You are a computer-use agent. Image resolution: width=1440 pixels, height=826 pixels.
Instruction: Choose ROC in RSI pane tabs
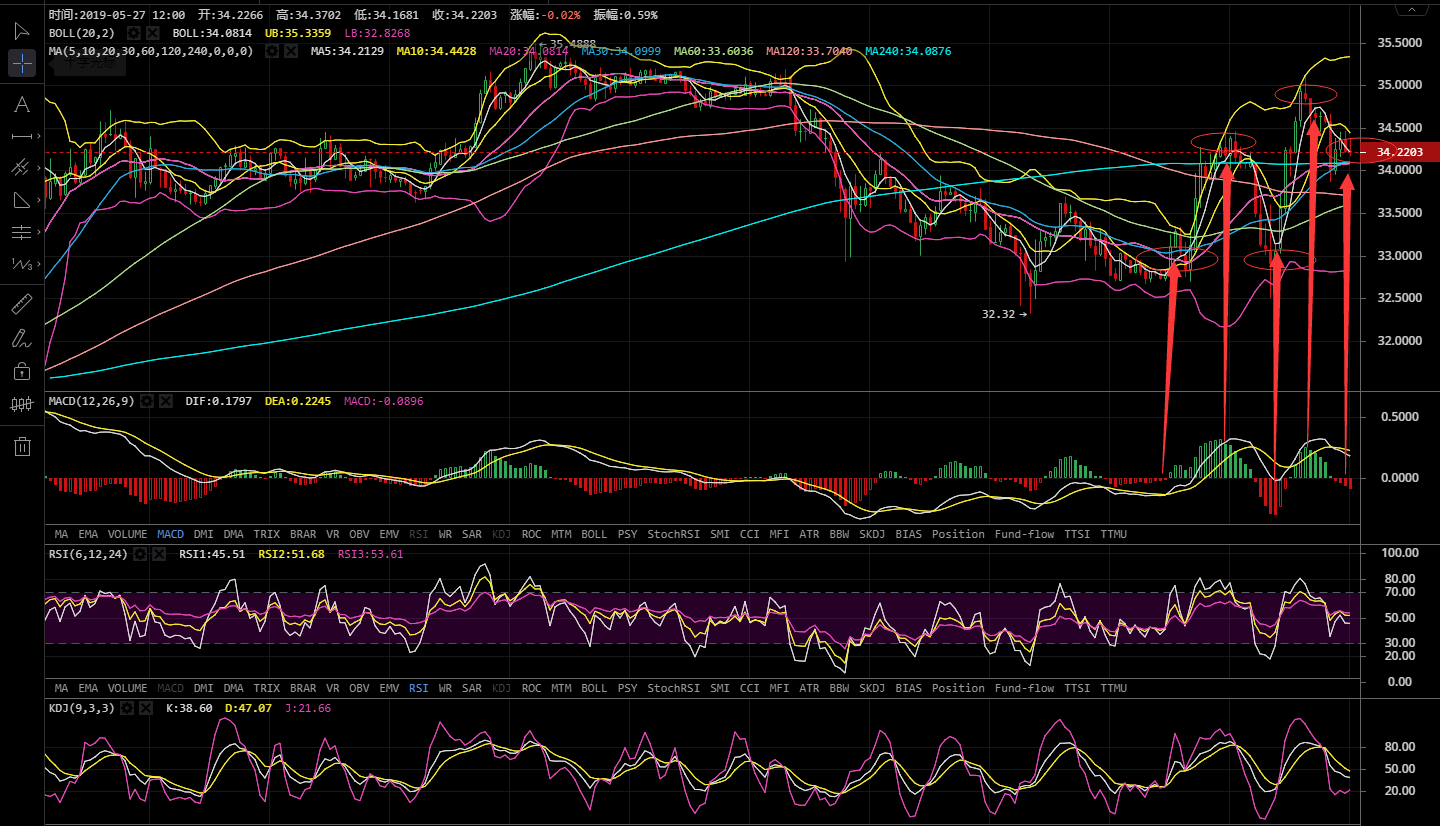pyautogui.click(x=531, y=688)
